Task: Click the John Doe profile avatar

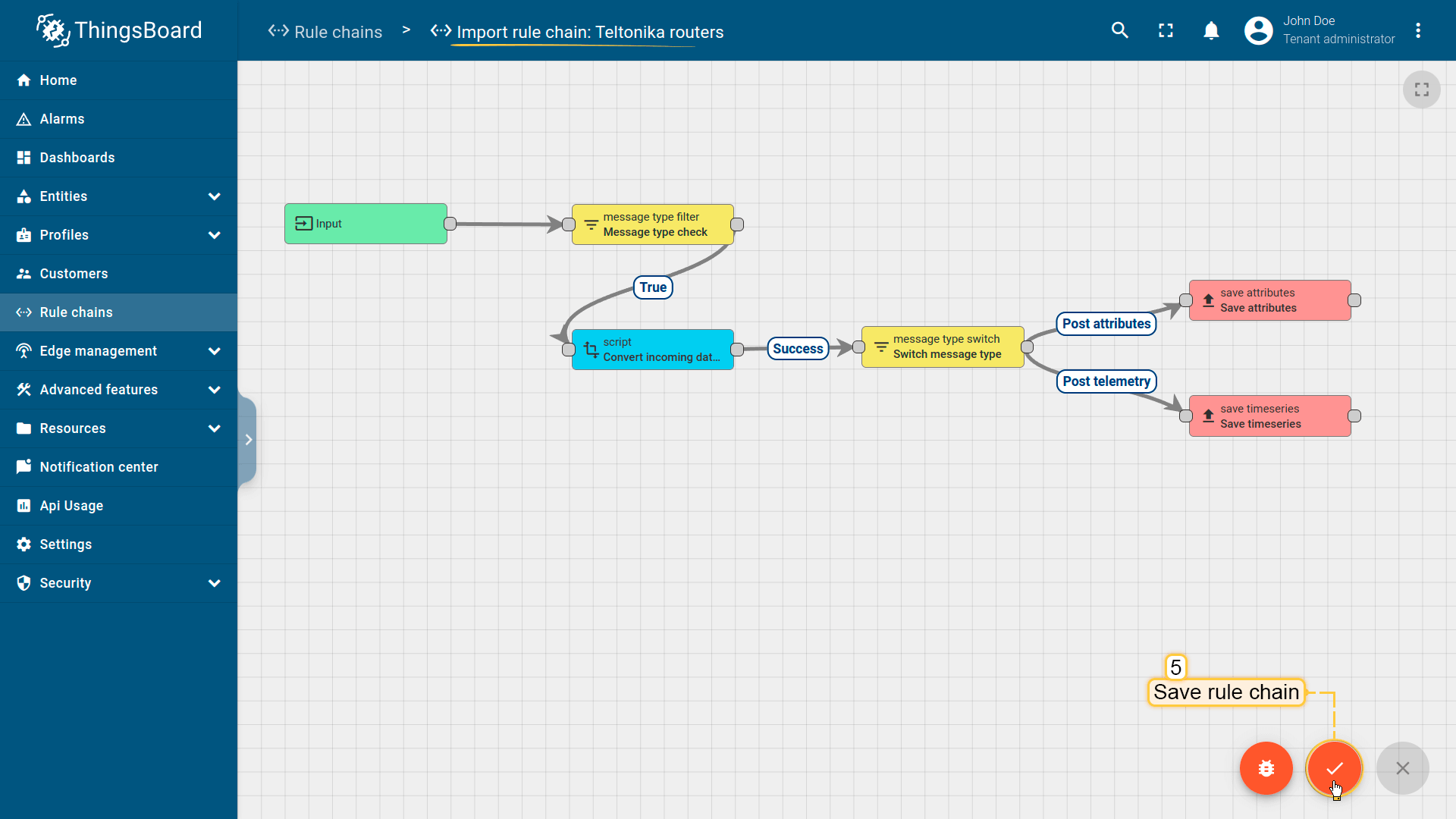Action: [1258, 30]
